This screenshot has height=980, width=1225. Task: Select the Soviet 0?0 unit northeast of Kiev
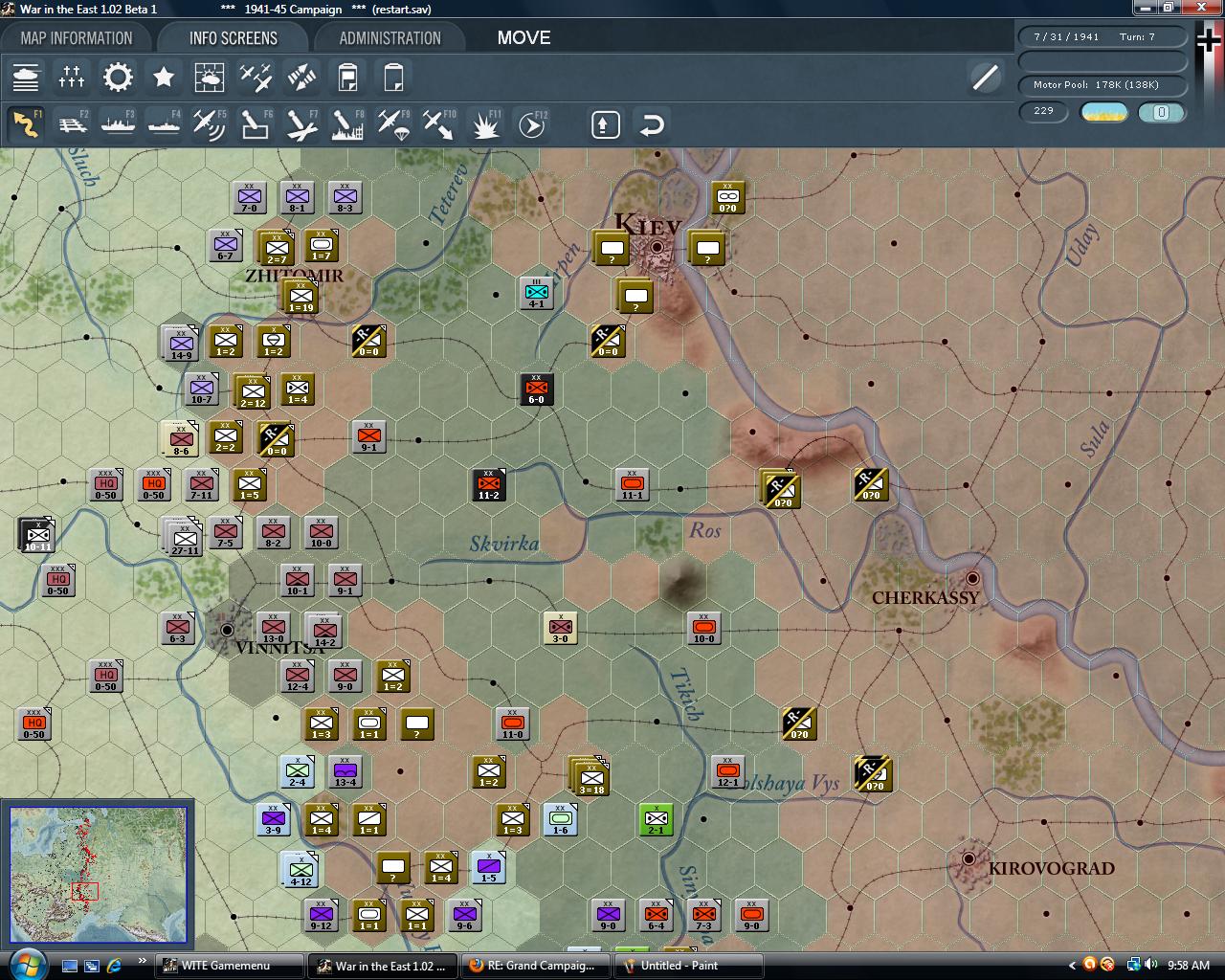pyautogui.click(x=727, y=197)
